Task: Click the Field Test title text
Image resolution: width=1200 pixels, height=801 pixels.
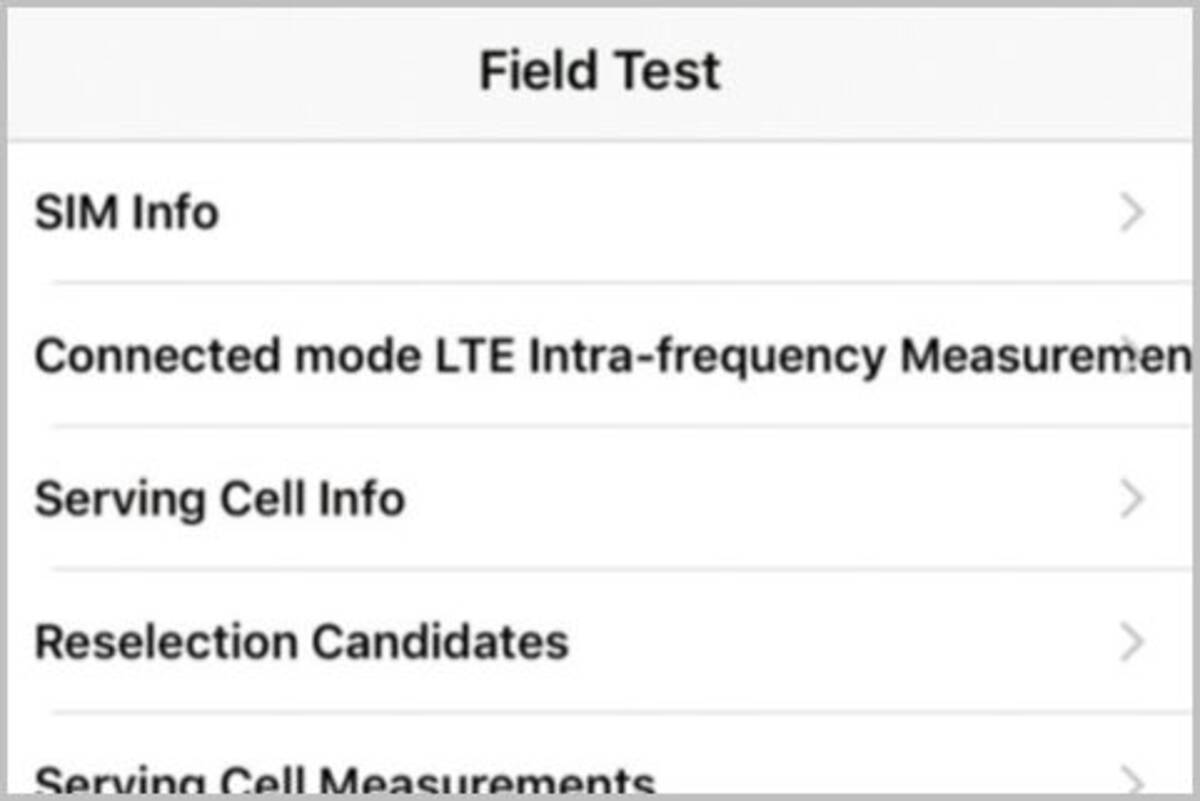Action: coord(600,72)
